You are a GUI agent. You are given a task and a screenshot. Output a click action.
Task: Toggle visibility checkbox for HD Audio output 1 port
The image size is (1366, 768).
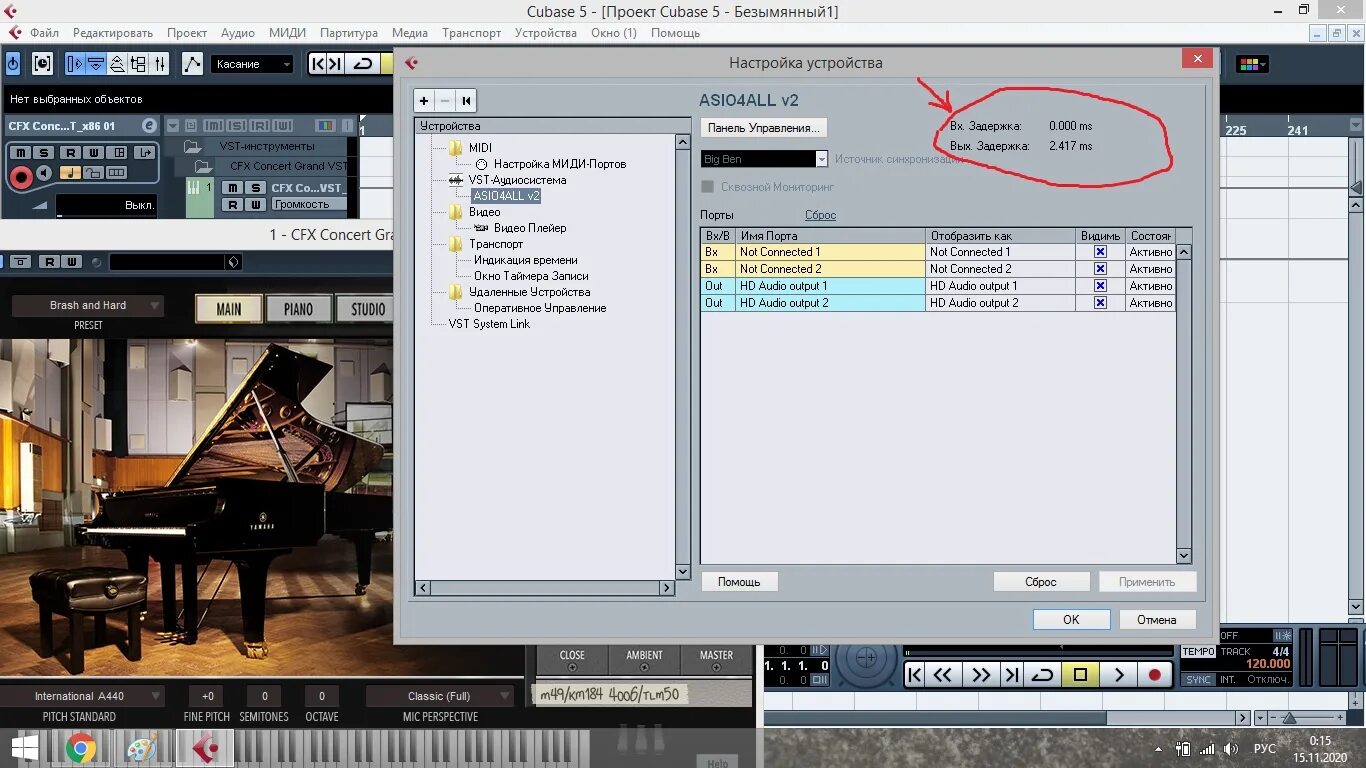tap(1099, 285)
